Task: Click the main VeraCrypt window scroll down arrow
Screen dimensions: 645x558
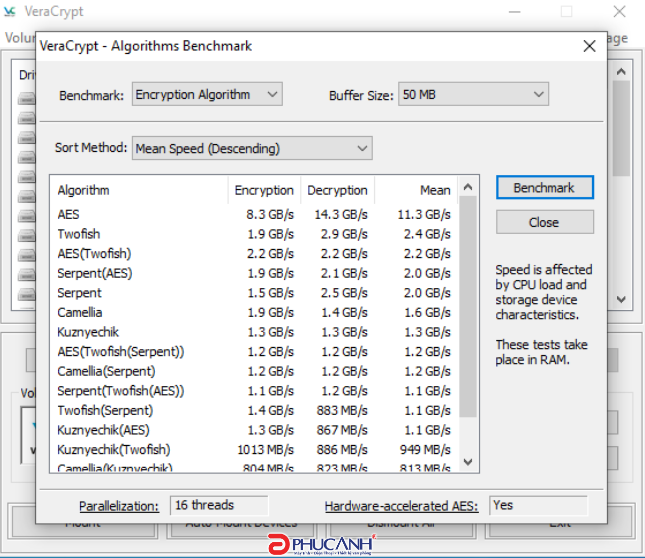Action: click(x=621, y=299)
